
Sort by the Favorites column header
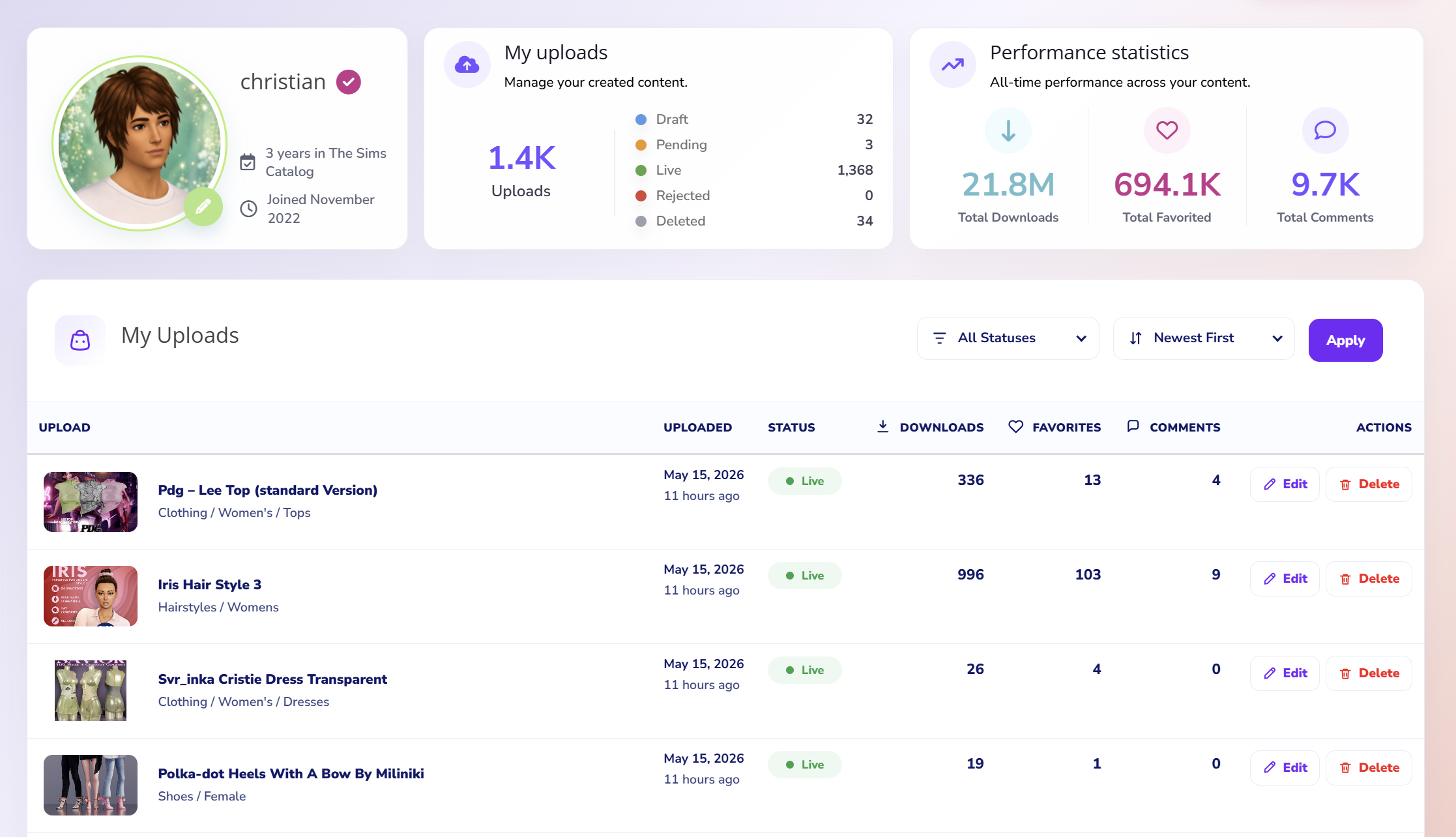pyautogui.click(x=1055, y=427)
